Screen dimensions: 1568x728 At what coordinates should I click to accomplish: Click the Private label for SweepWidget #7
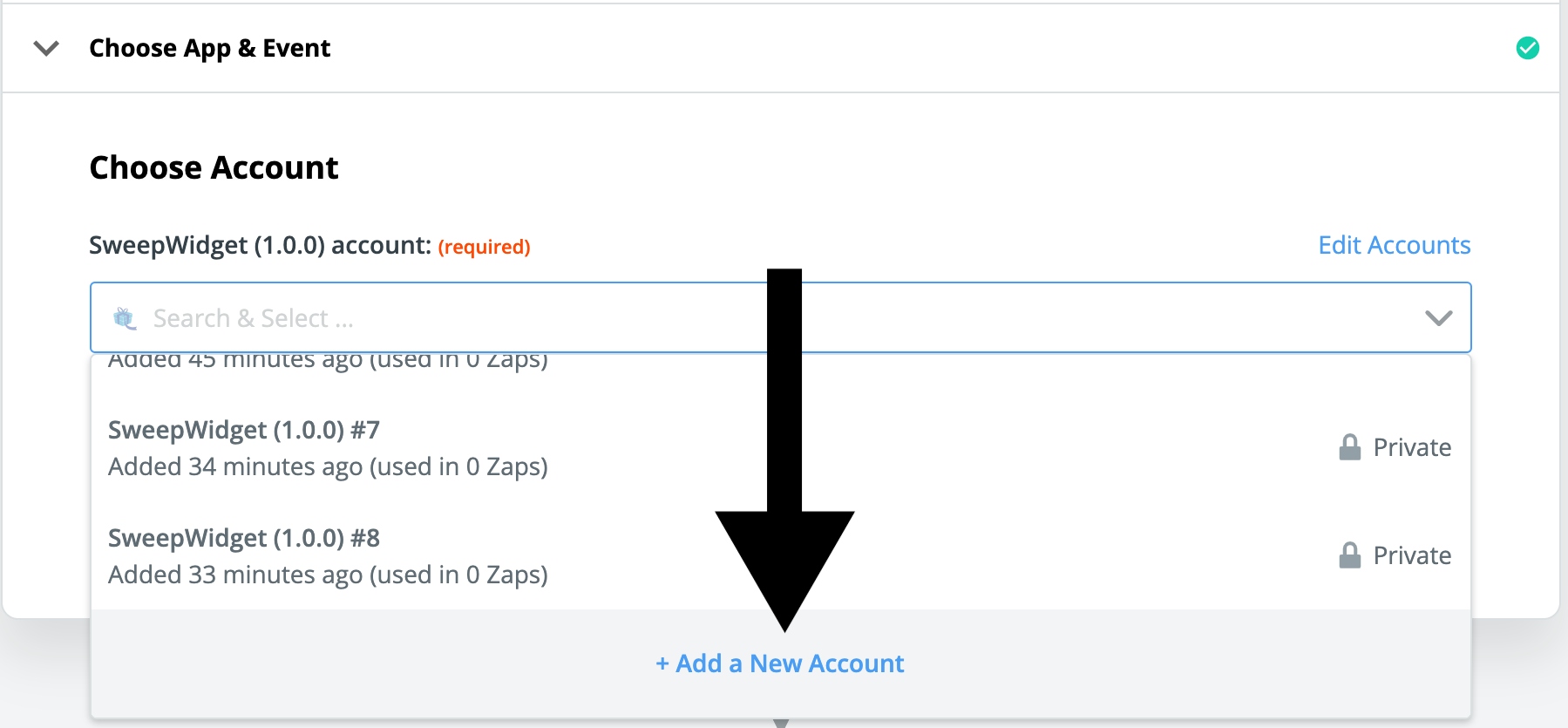tap(1412, 447)
